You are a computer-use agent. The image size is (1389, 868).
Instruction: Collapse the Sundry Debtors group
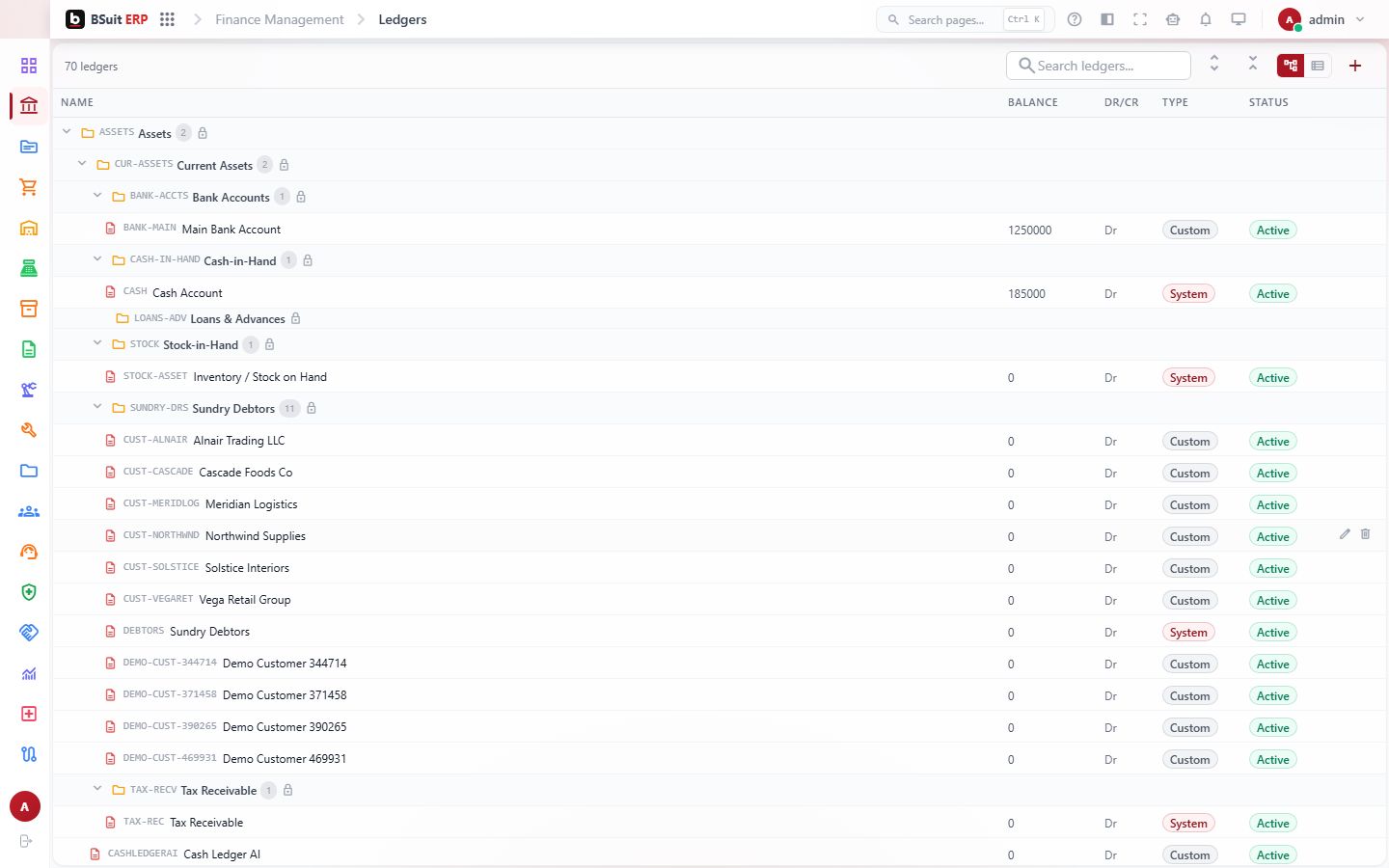[x=97, y=407]
